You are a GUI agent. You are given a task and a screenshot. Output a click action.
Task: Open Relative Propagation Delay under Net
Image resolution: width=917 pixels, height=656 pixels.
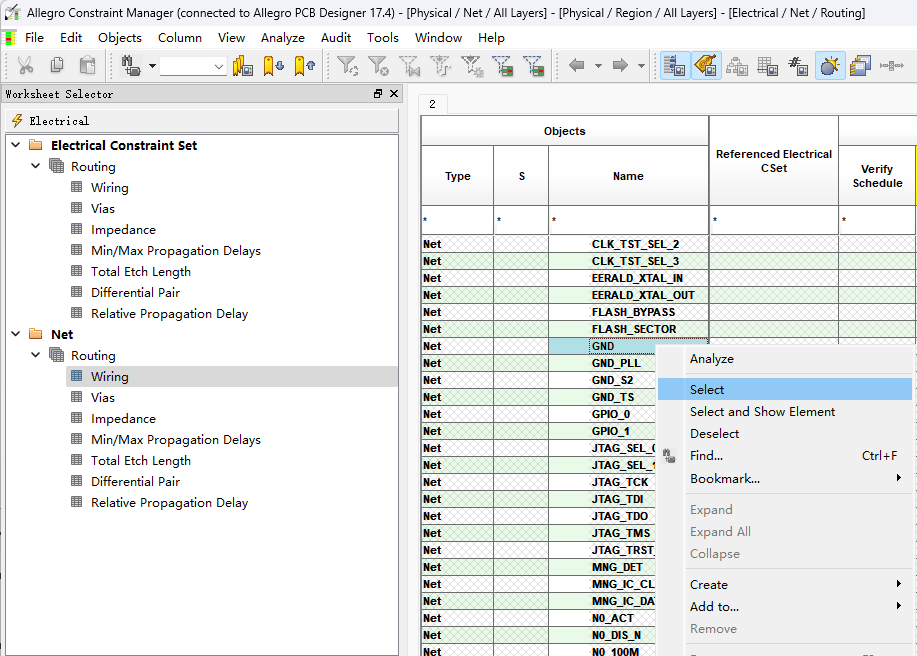(169, 503)
